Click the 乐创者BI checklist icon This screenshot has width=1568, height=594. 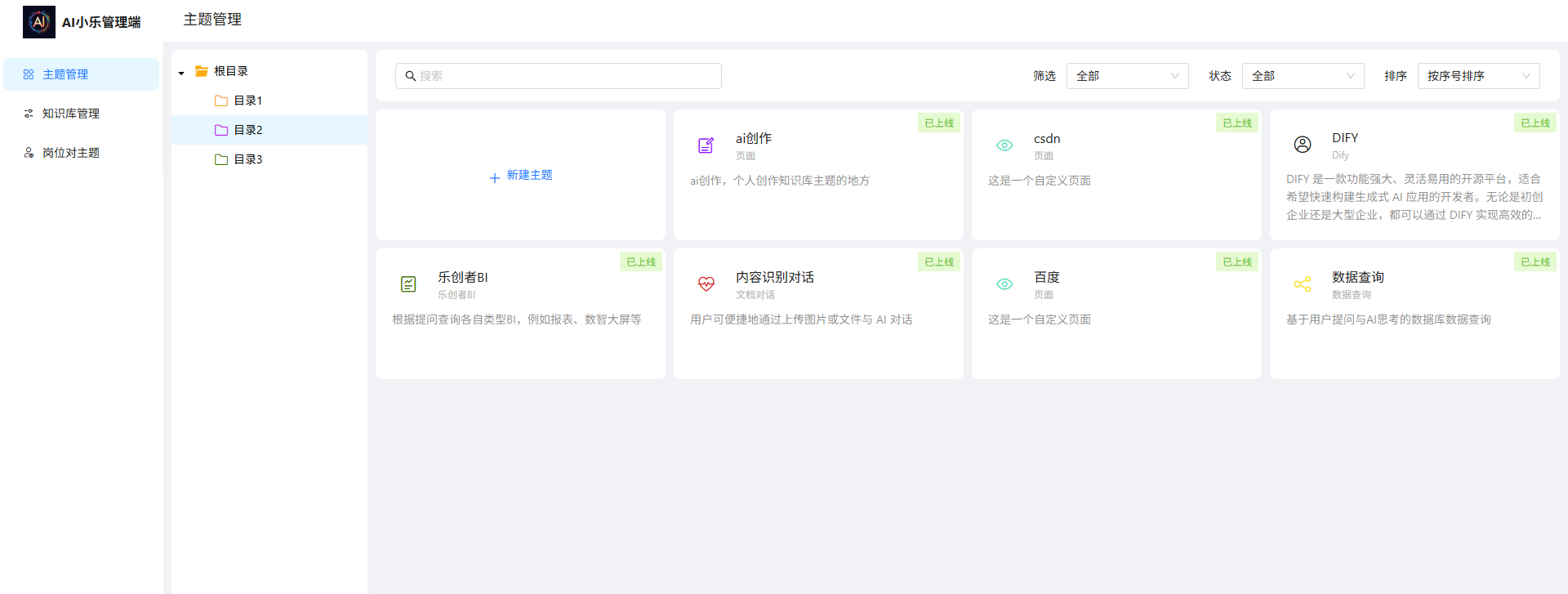coord(408,284)
